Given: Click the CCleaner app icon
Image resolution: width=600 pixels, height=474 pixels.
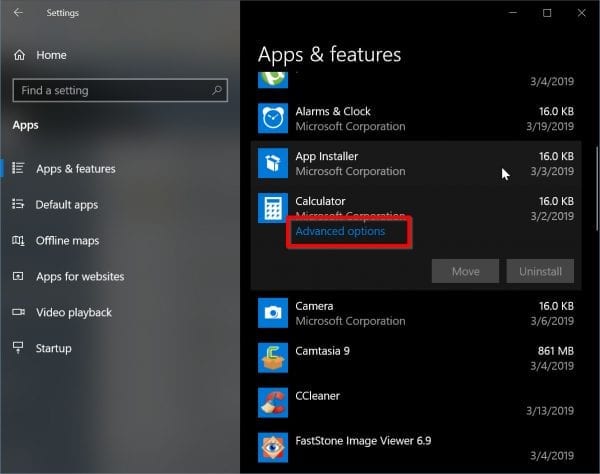Looking at the screenshot, I should [272, 402].
